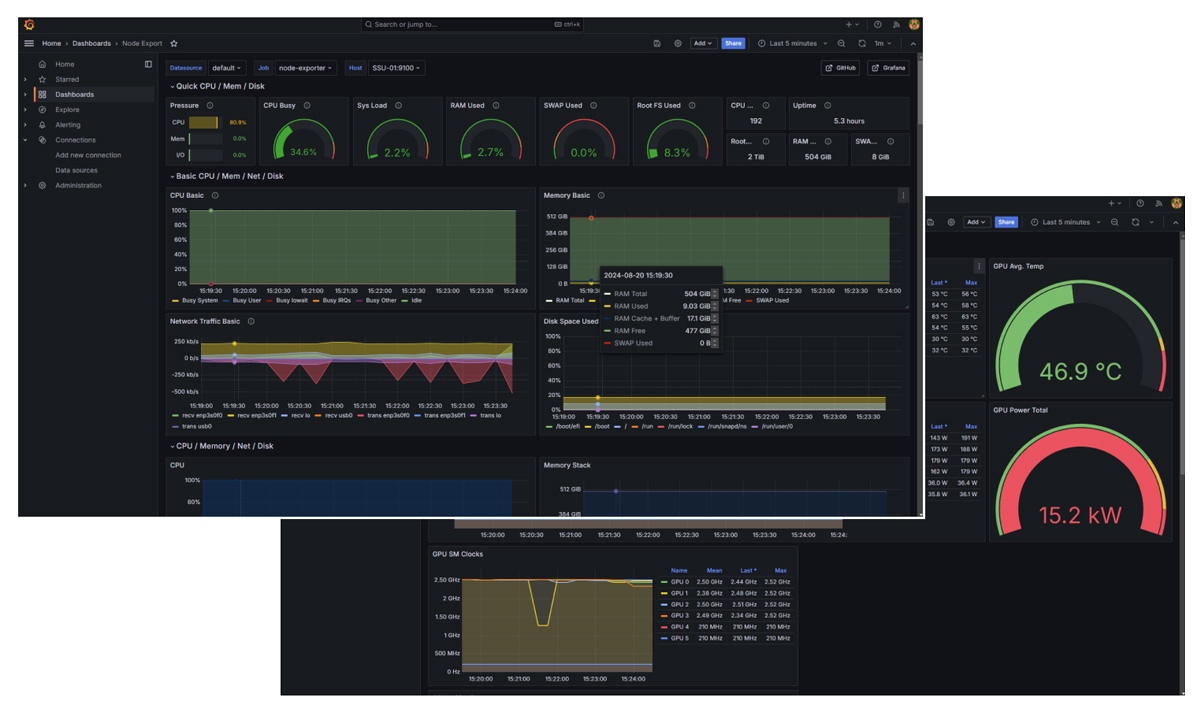Image resolution: width=1200 pixels, height=715 pixels.
Task: Open Last 5 minutes time picker in front window
Action: (x=793, y=44)
